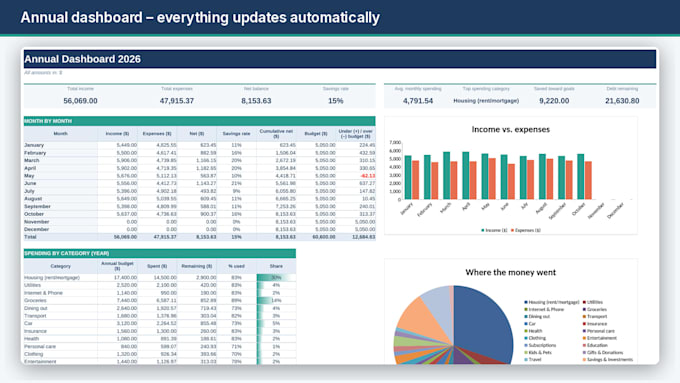Viewport: 680px width, 383px height.
Task: Select the Total income value 56,069.00
Action: tap(80, 101)
